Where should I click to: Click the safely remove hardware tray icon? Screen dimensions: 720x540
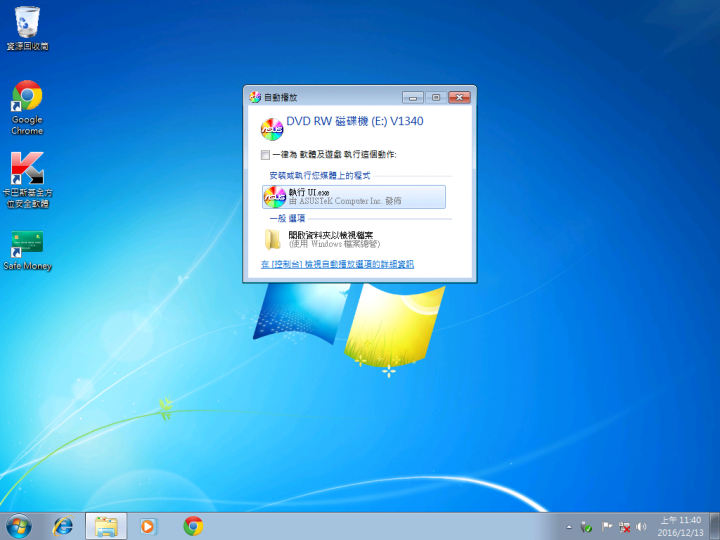586,527
